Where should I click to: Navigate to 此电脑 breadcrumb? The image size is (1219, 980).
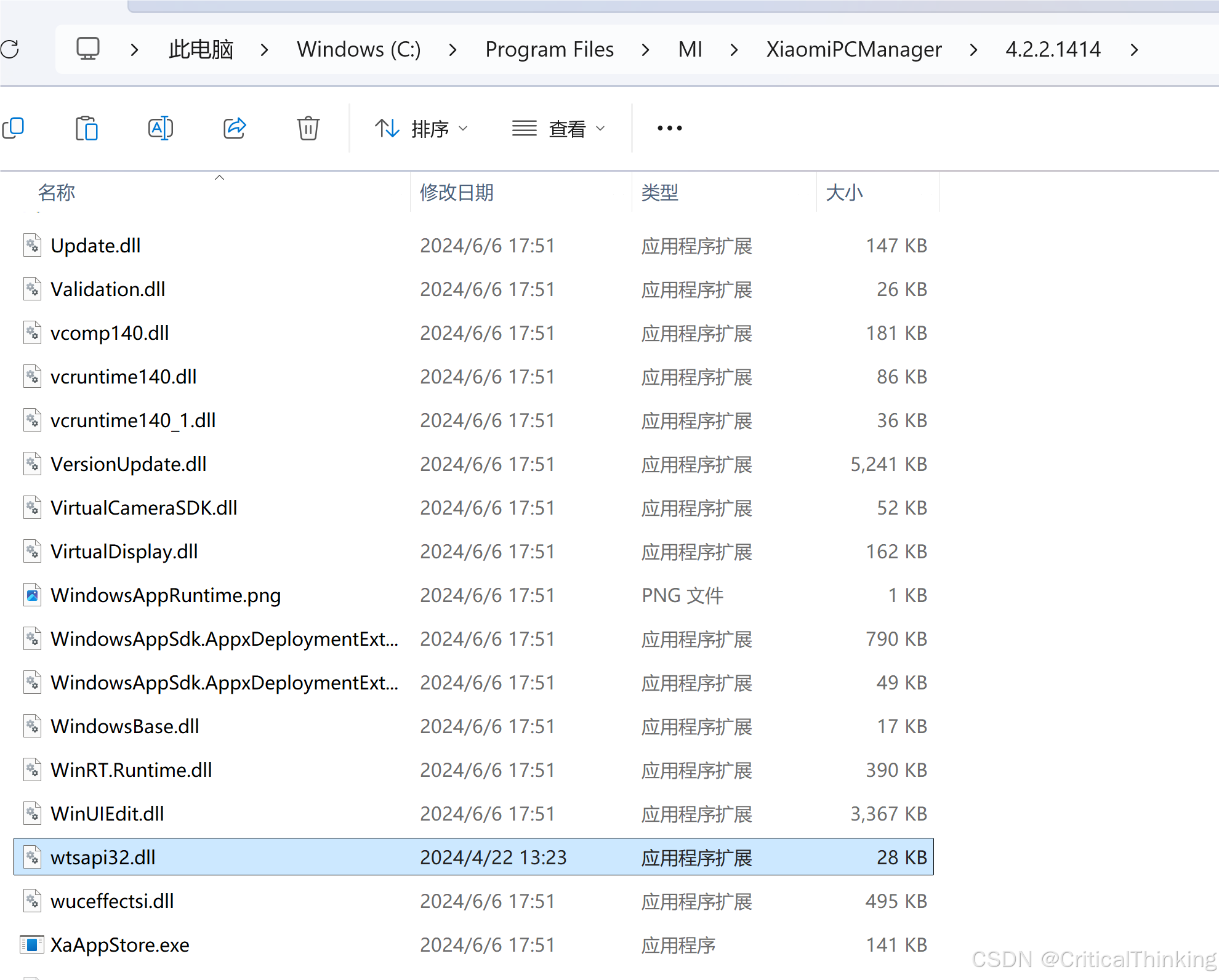tap(201, 49)
